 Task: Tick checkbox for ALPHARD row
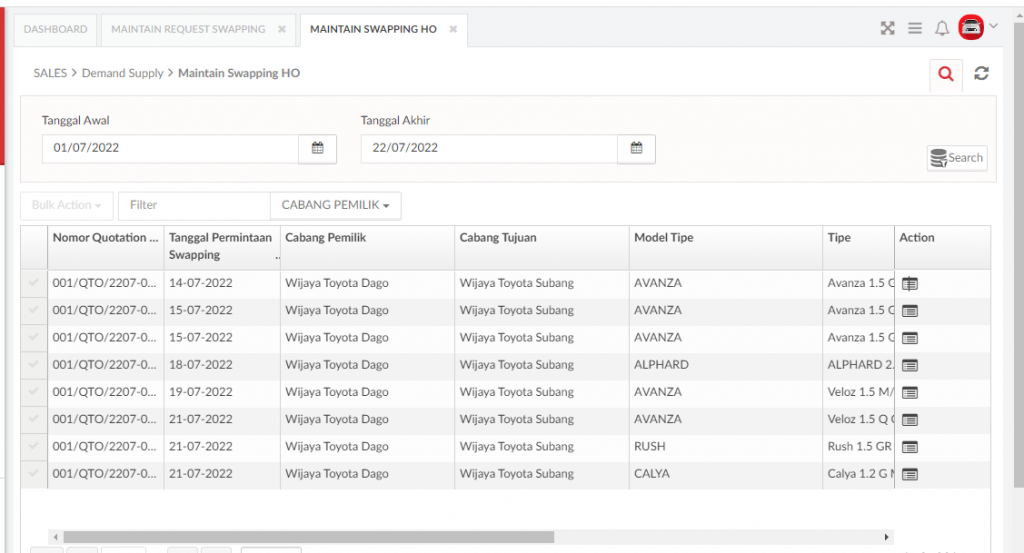[33, 364]
